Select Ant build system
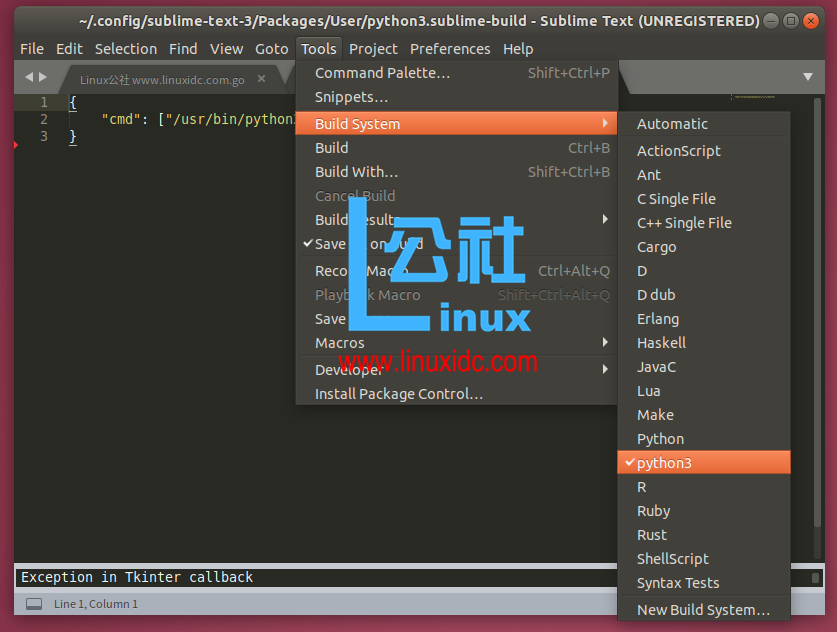The width and height of the screenshot is (837, 632). coord(704,175)
